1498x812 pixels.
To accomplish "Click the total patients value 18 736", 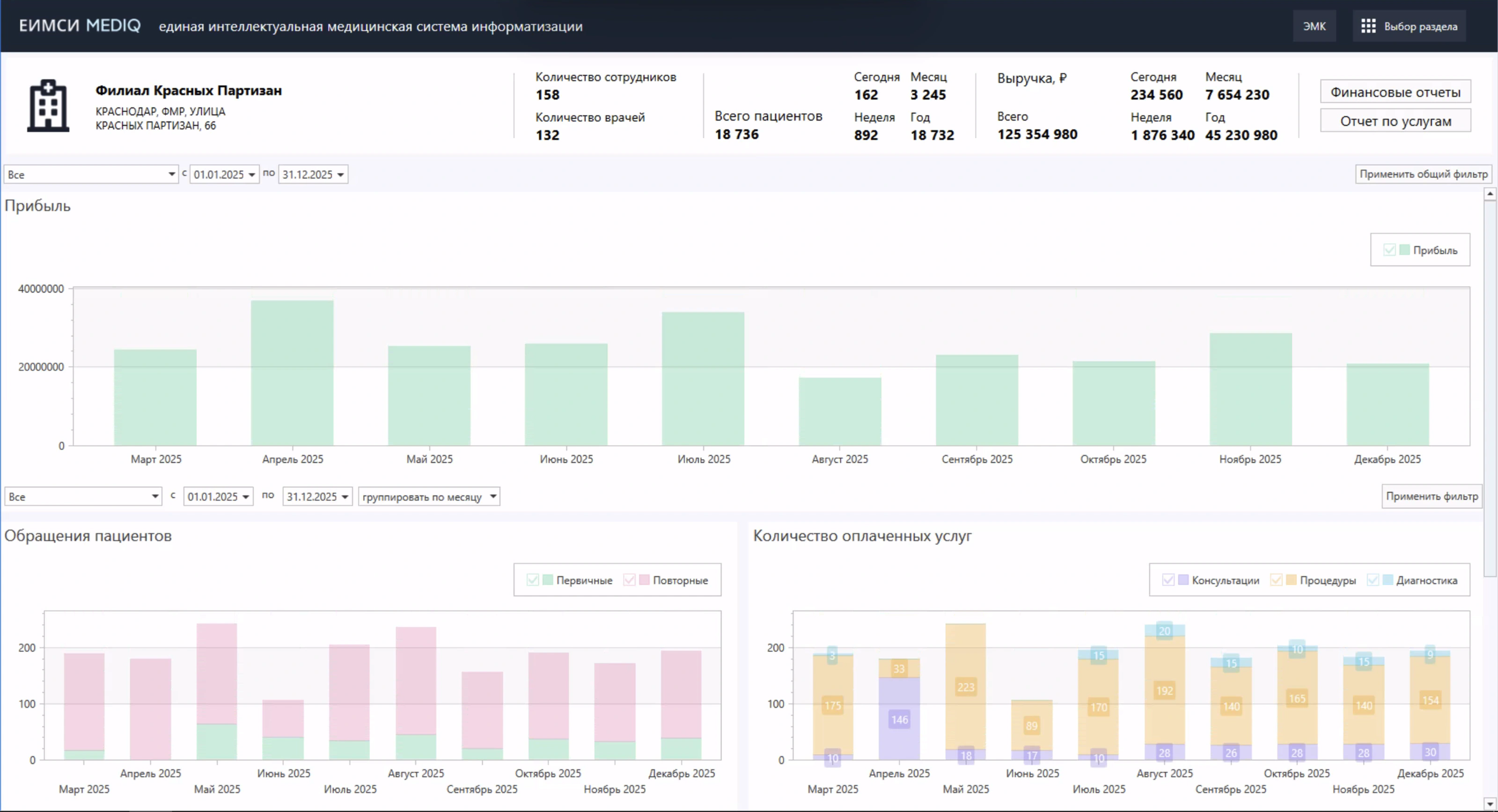I will click(736, 134).
